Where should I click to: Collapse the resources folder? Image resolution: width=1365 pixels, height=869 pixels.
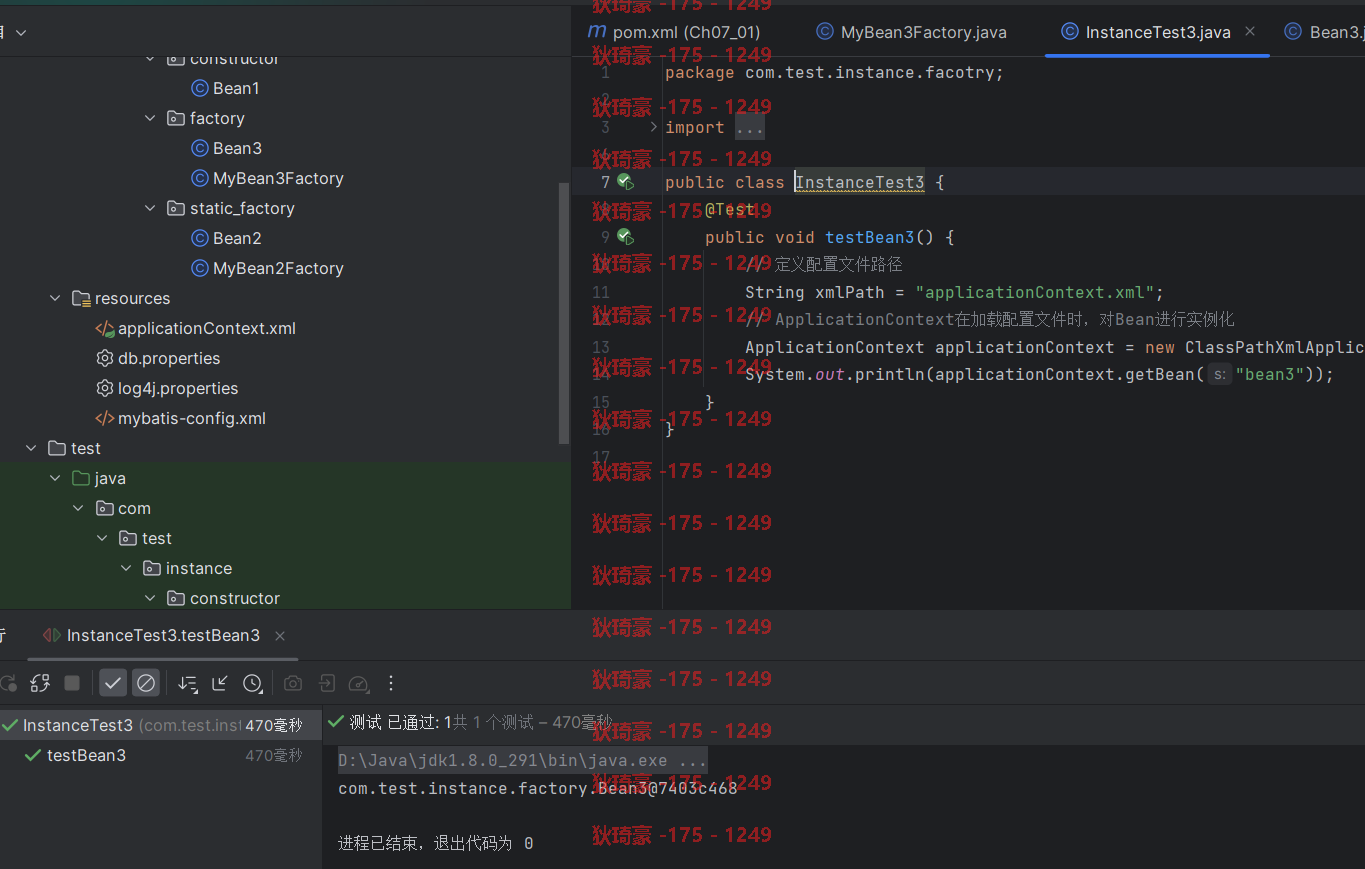56,298
